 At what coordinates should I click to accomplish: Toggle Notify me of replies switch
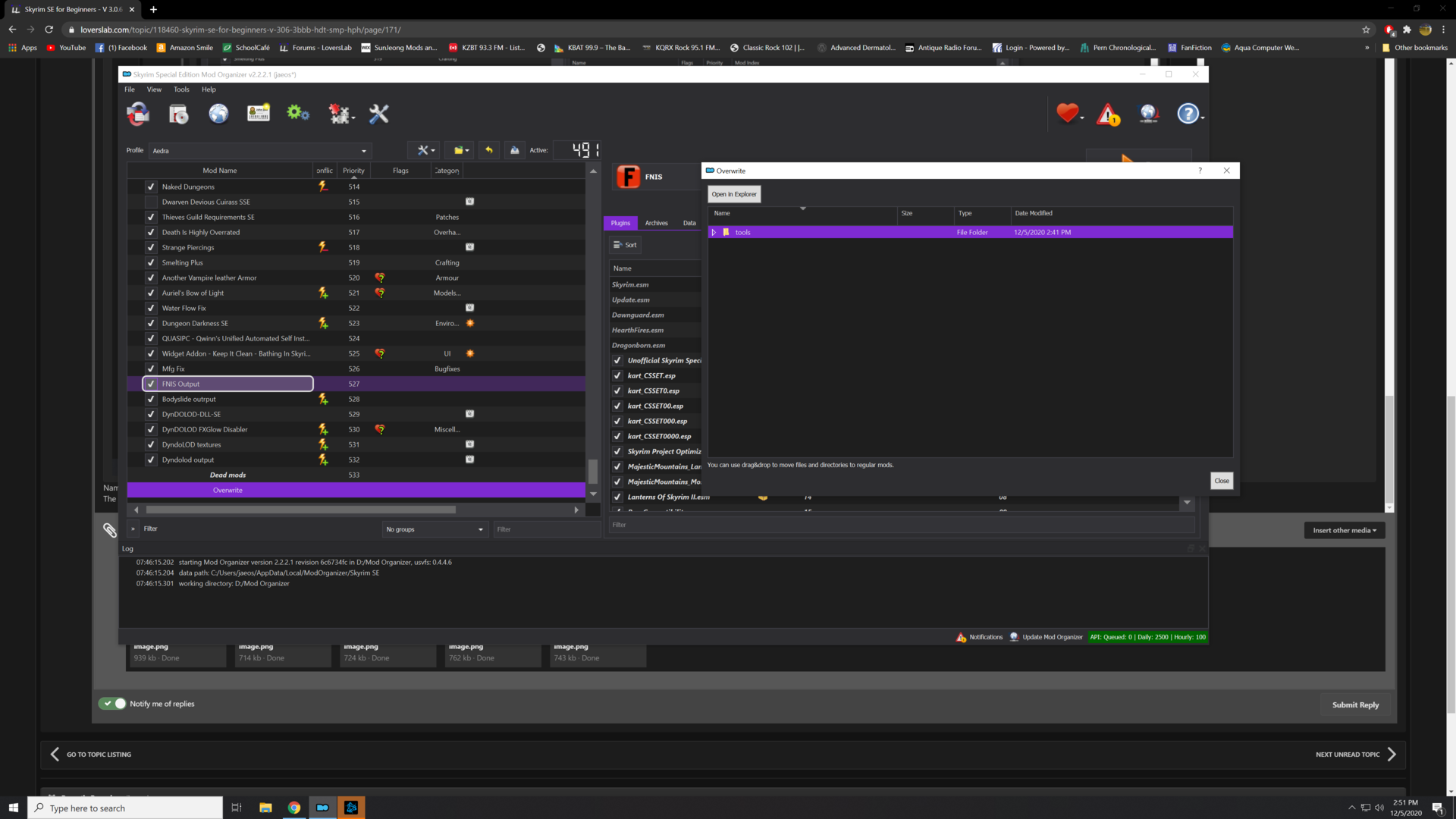coord(112,704)
